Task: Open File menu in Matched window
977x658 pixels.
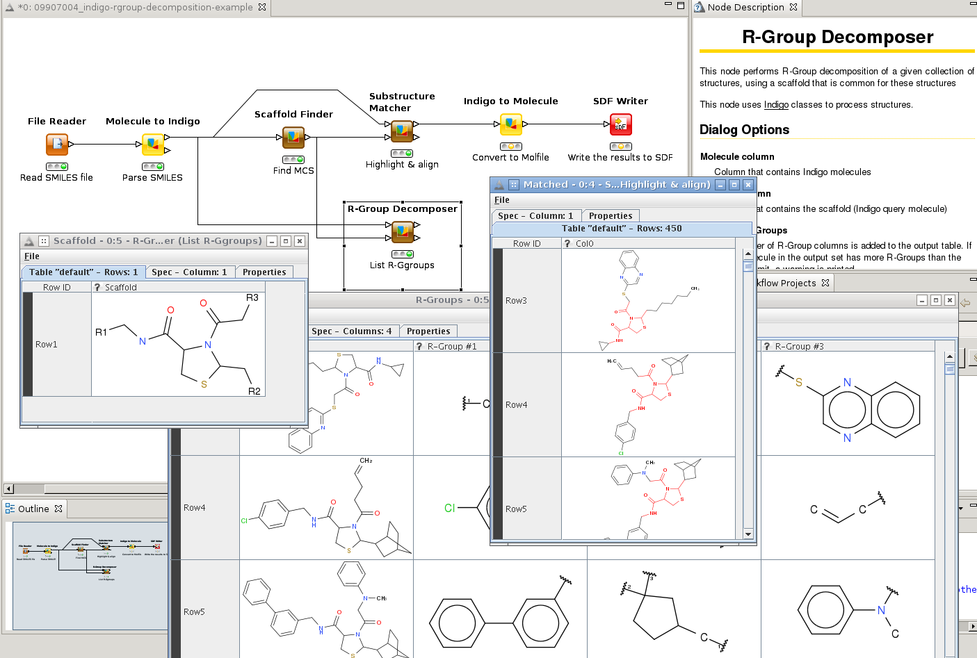Action: 502,200
